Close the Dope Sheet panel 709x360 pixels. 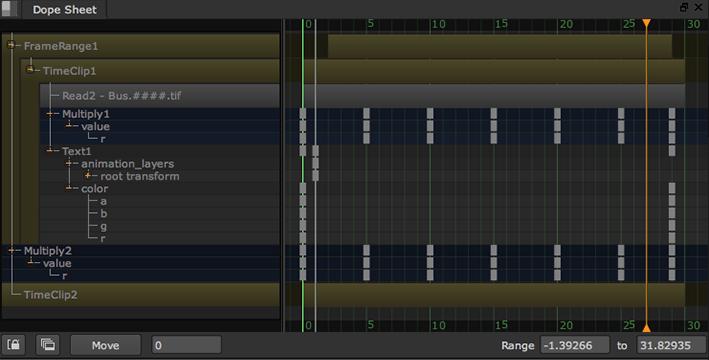pos(699,7)
